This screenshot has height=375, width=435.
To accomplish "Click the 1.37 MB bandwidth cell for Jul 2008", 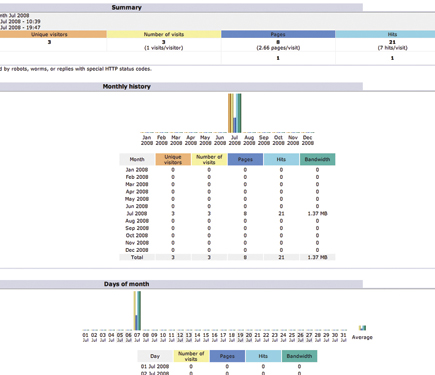I will tap(317, 213).
